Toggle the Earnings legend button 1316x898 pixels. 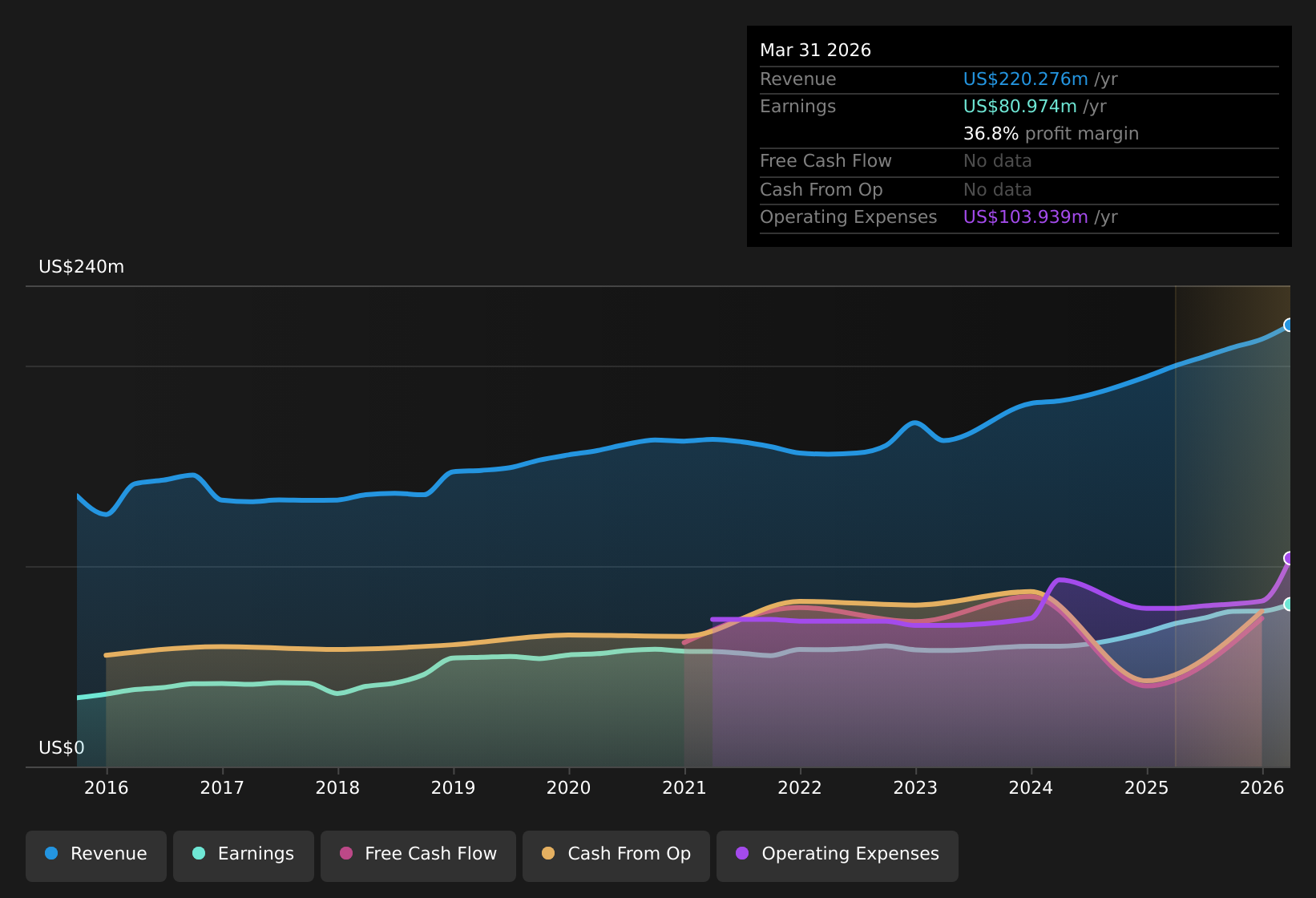coord(244,856)
